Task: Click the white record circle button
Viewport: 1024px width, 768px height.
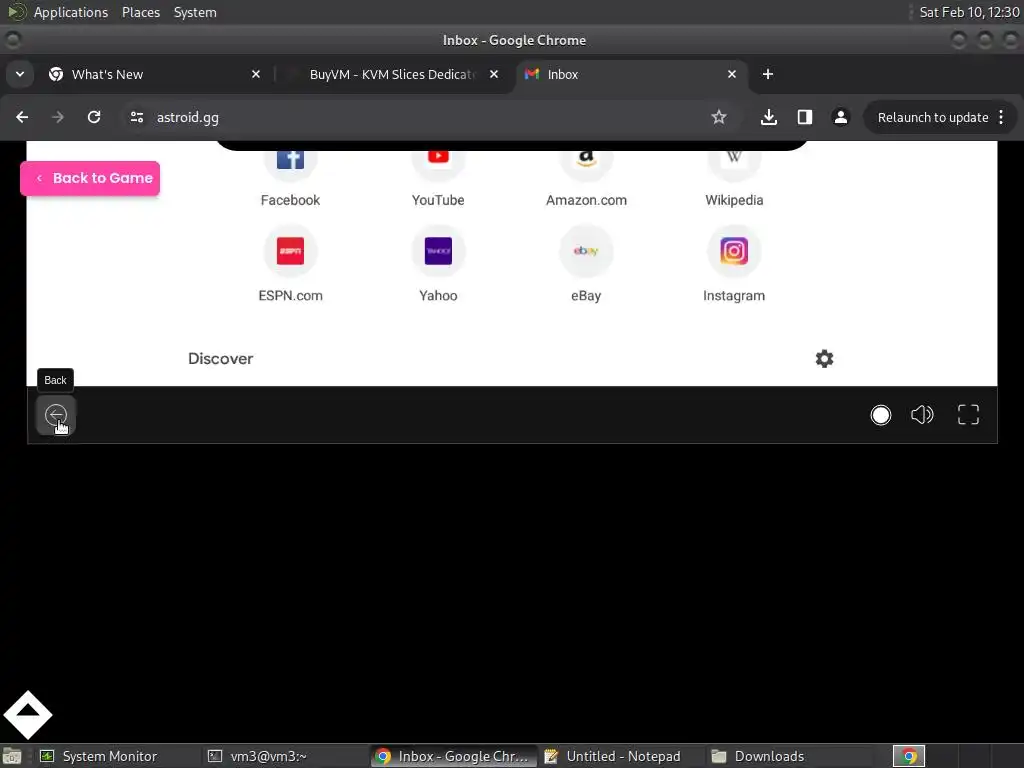Action: coord(880,415)
